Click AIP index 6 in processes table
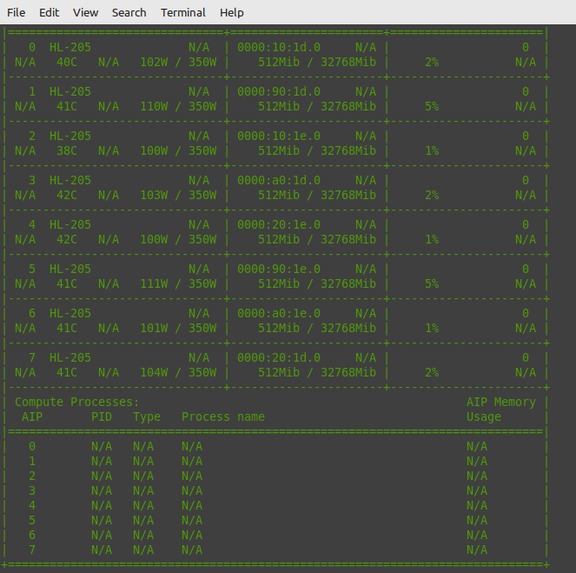Screen dimensions: 576x573 32,535
